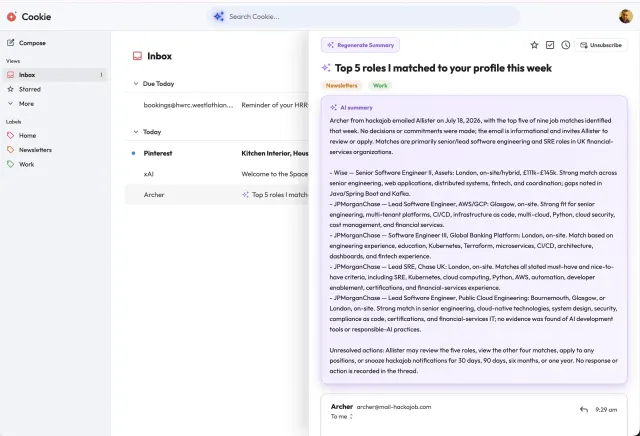Unsubscribe from this sender

point(601,45)
